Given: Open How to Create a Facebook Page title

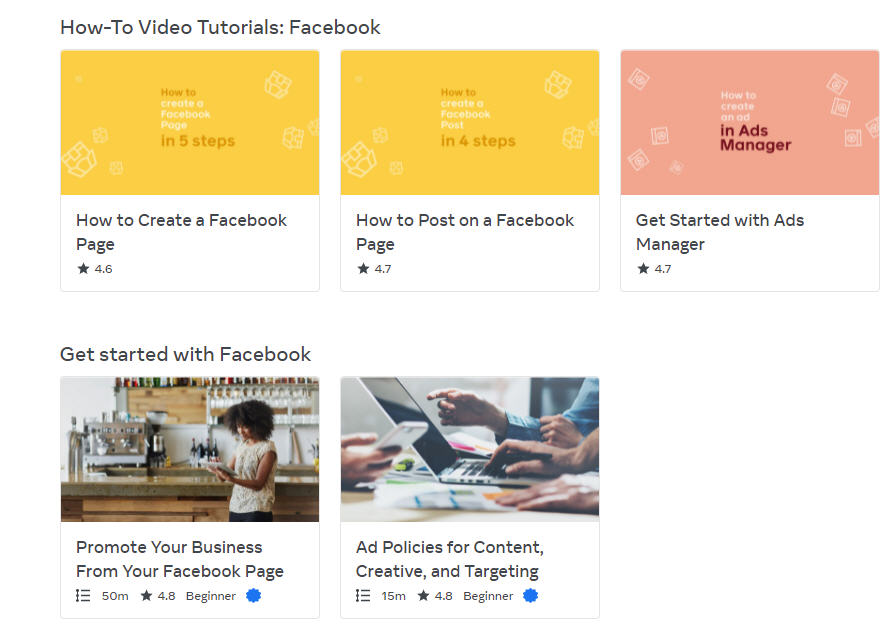Looking at the screenshot, I should coord(182,232).
